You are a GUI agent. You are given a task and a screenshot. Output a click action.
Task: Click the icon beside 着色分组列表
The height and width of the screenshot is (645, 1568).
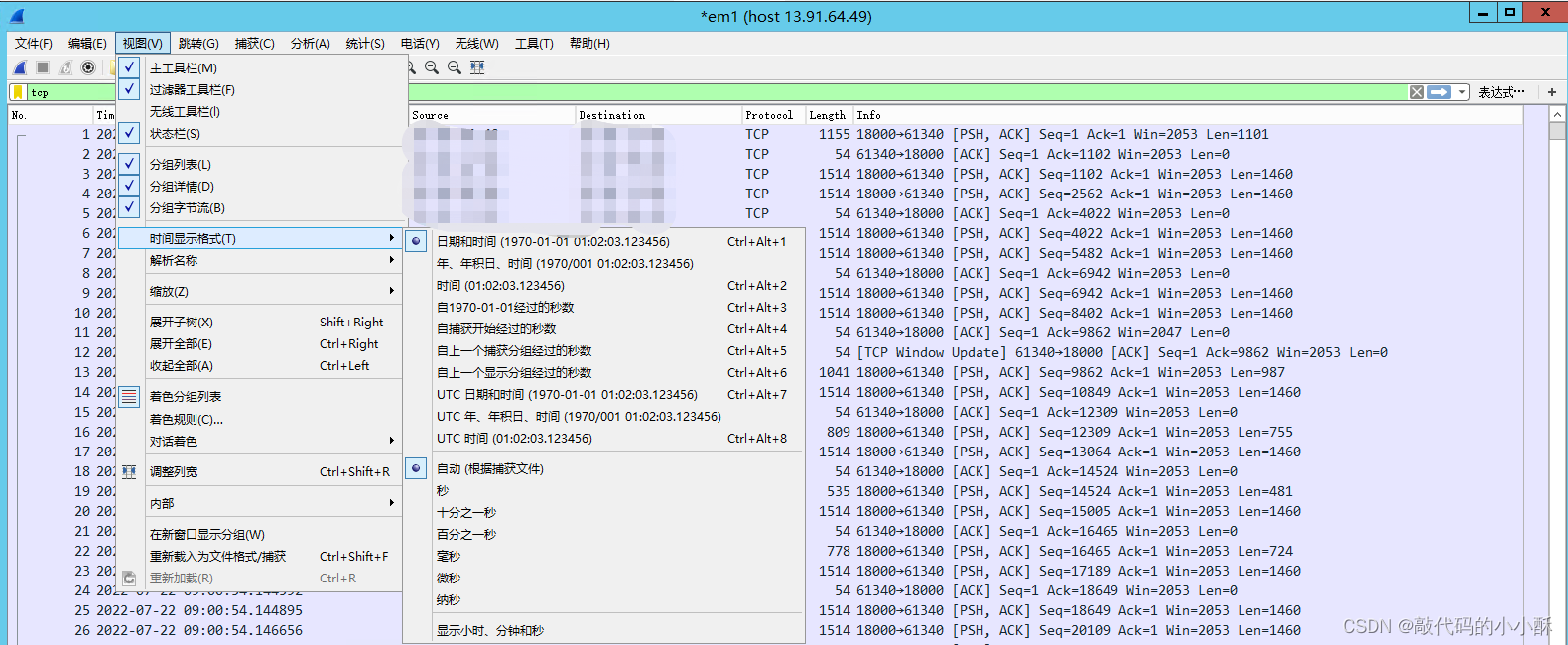pyautogui.click(x=129, y=396)
